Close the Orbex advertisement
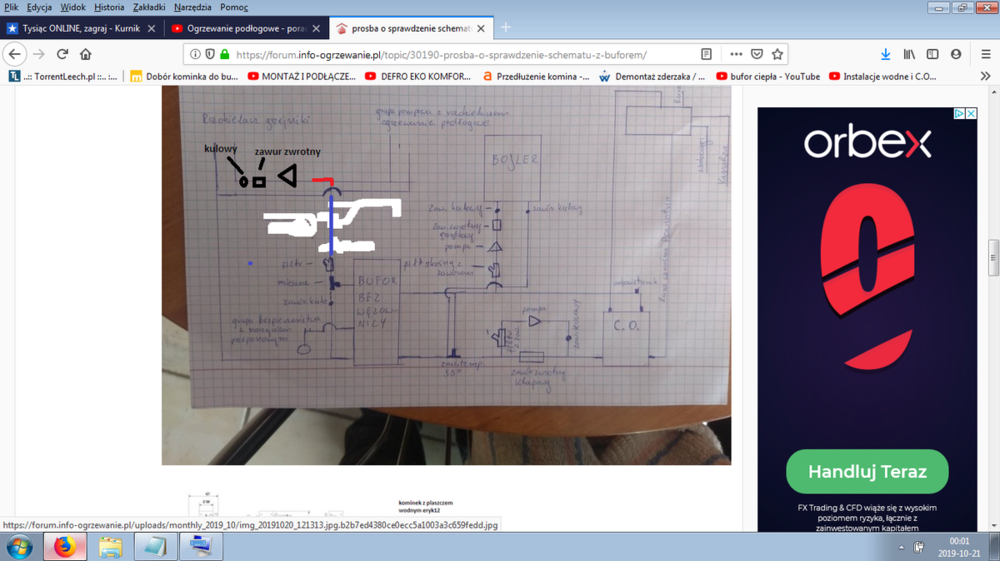This screenshot has width=1000, height=561. point(970,114)
